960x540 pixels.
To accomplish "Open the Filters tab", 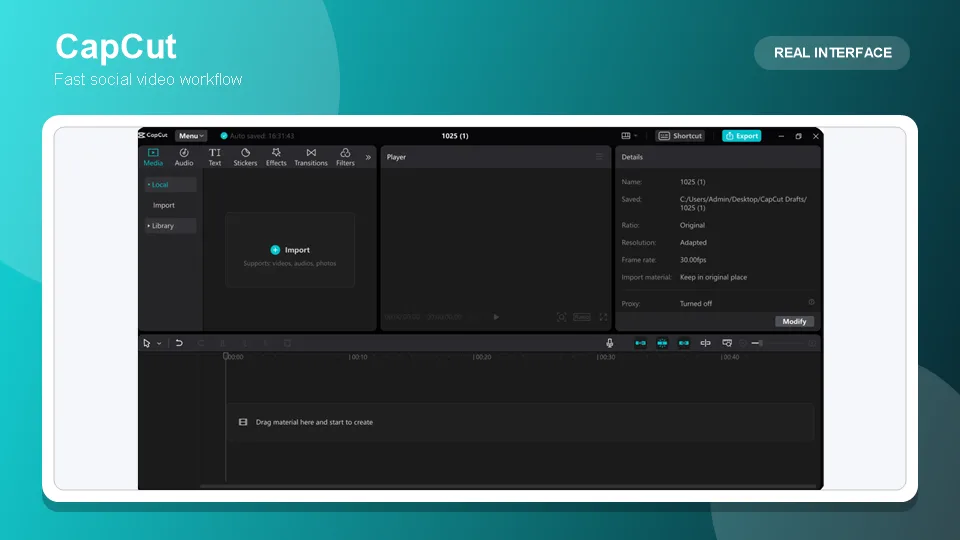I will pos(345,157).
